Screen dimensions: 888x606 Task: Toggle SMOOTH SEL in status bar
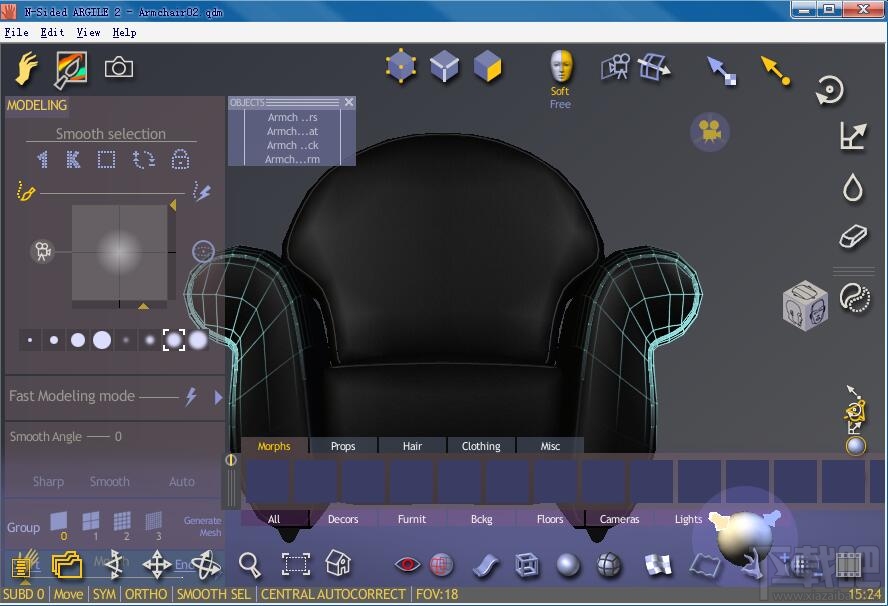point(214,594)
